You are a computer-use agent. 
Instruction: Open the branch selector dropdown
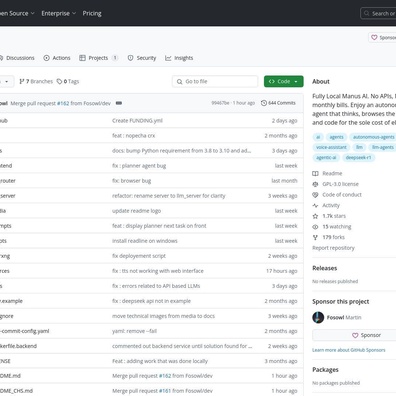(7, 81)
